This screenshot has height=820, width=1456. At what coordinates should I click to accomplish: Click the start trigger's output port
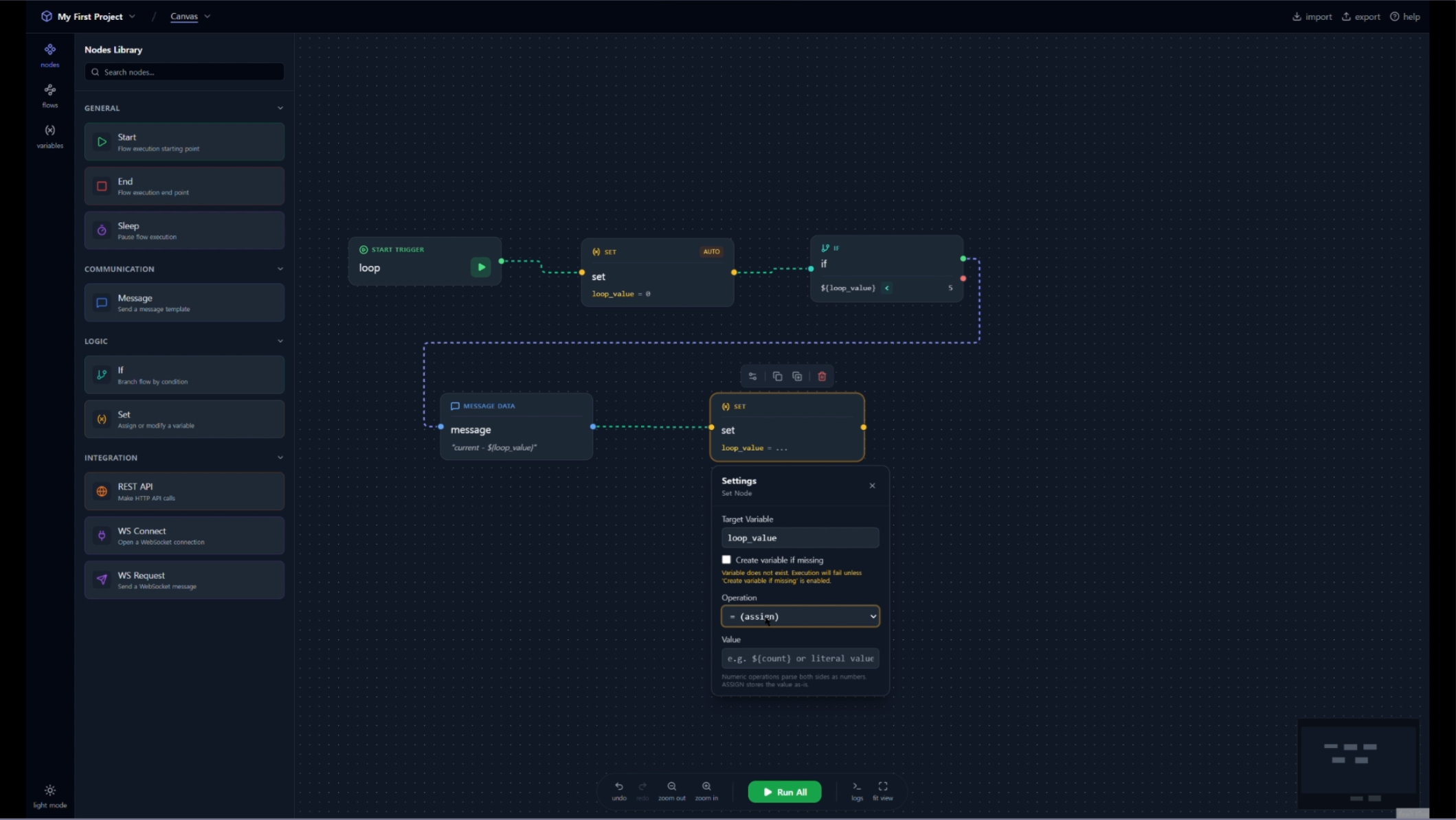502,261
